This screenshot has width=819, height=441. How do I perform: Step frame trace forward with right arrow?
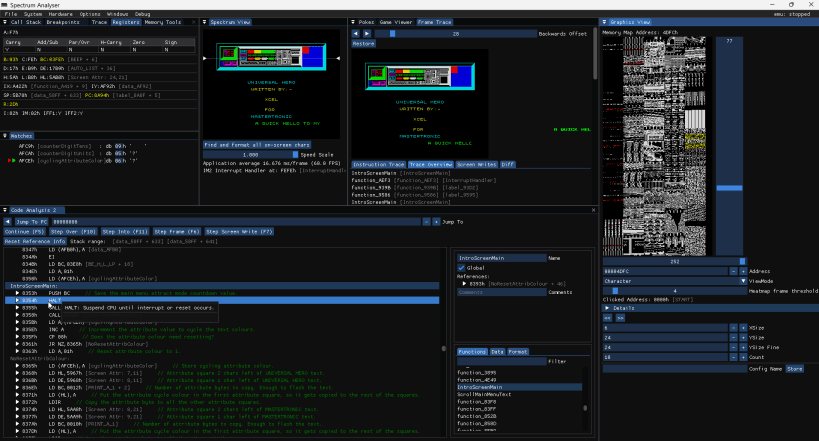(367, 33)
